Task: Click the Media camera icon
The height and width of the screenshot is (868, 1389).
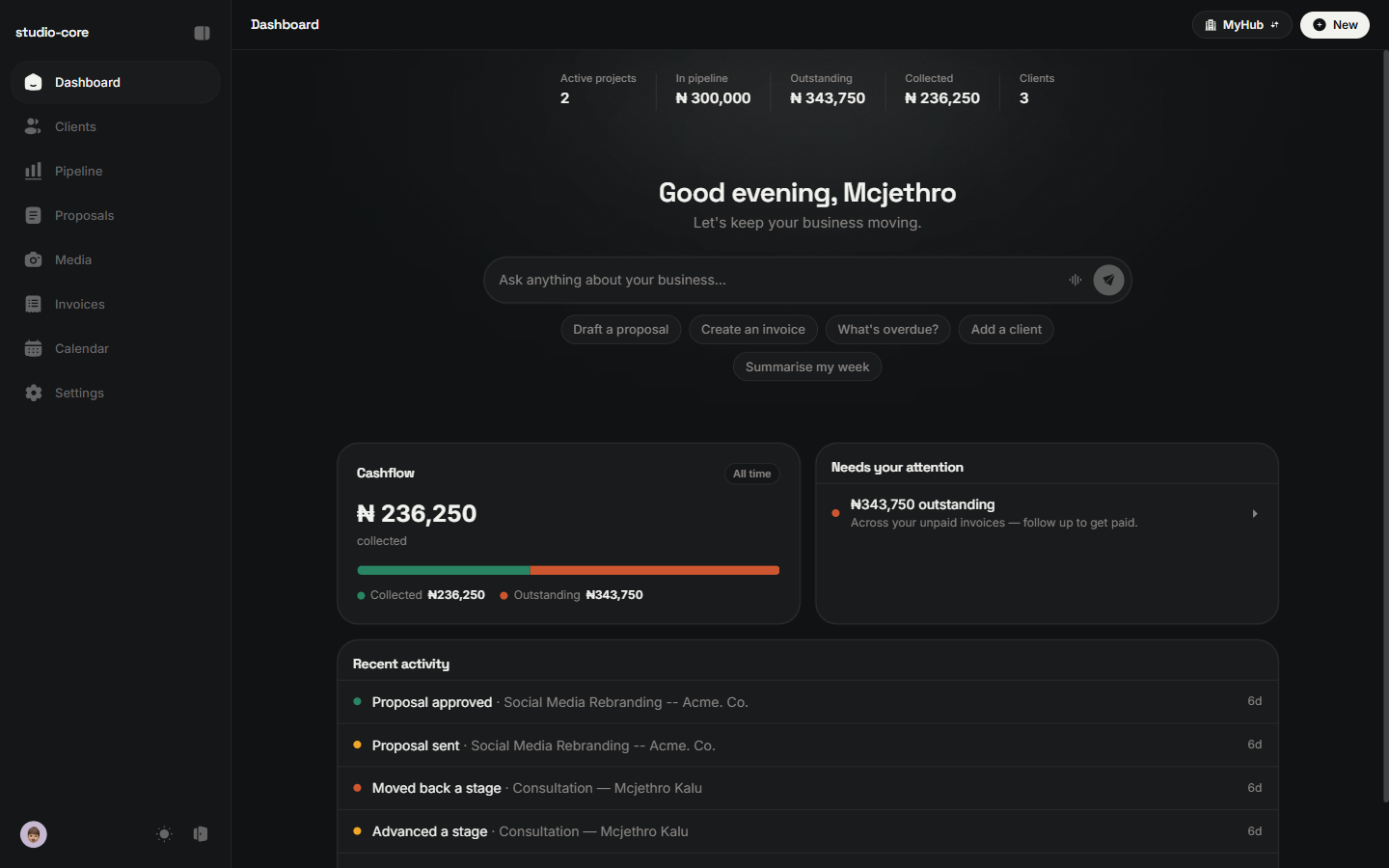Action: tap(33, 259)
